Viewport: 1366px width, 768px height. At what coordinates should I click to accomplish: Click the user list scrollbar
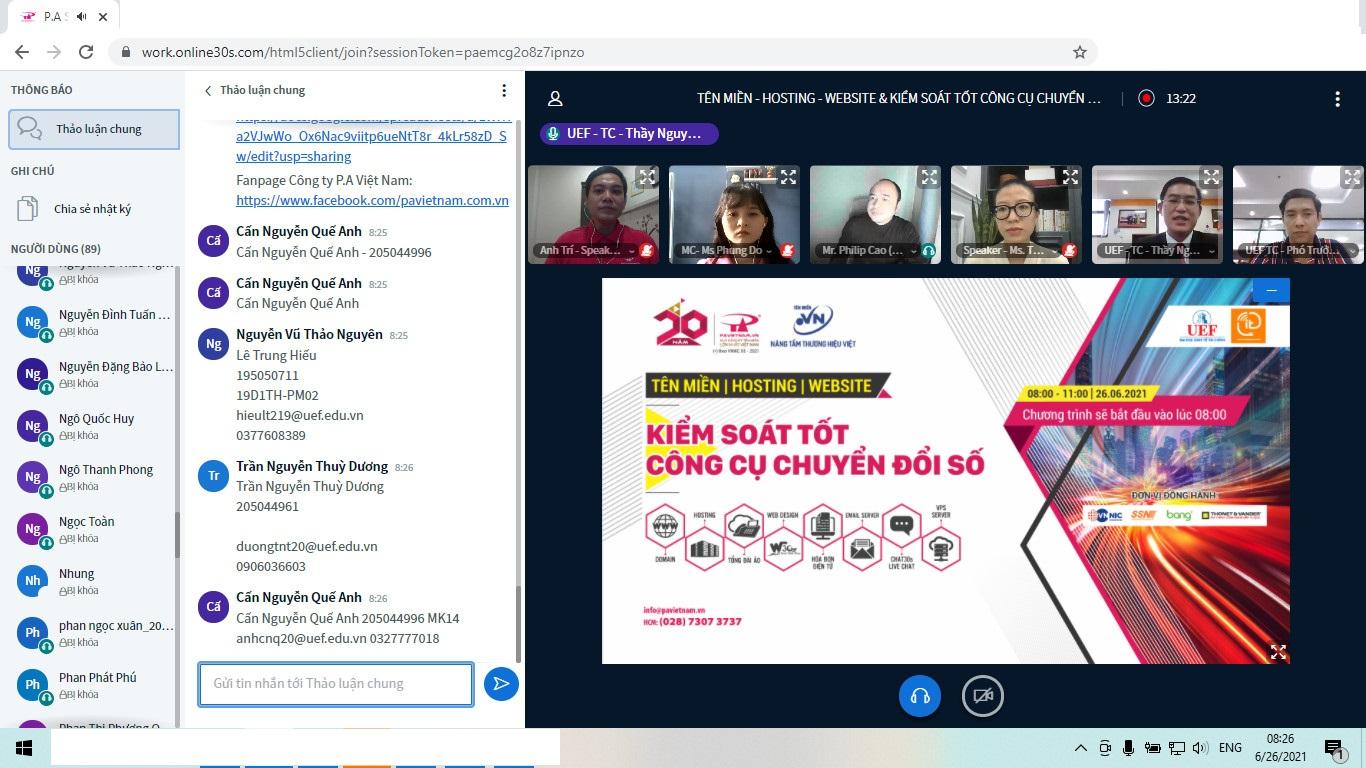(177, 535)
